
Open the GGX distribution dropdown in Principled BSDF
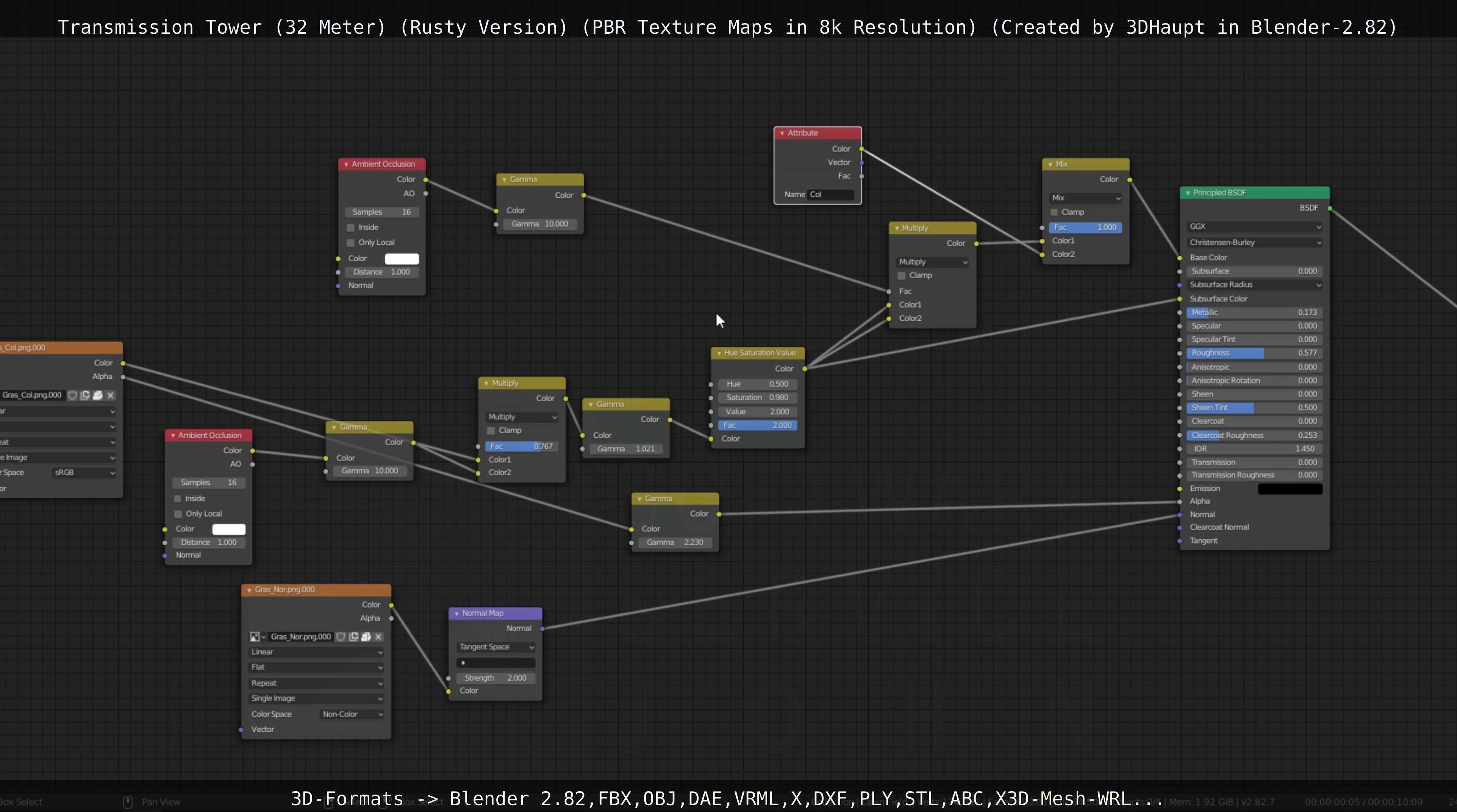(x=1254, y=227)
